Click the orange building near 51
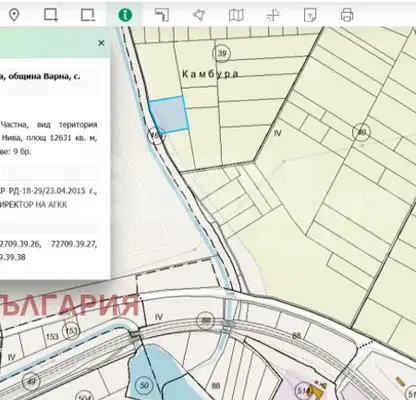 point(315,391)
